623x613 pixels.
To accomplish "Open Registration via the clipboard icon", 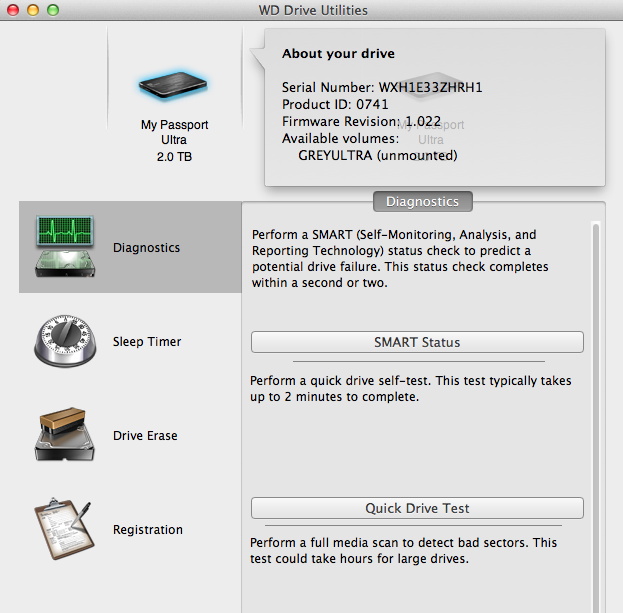I will (64, 529).
